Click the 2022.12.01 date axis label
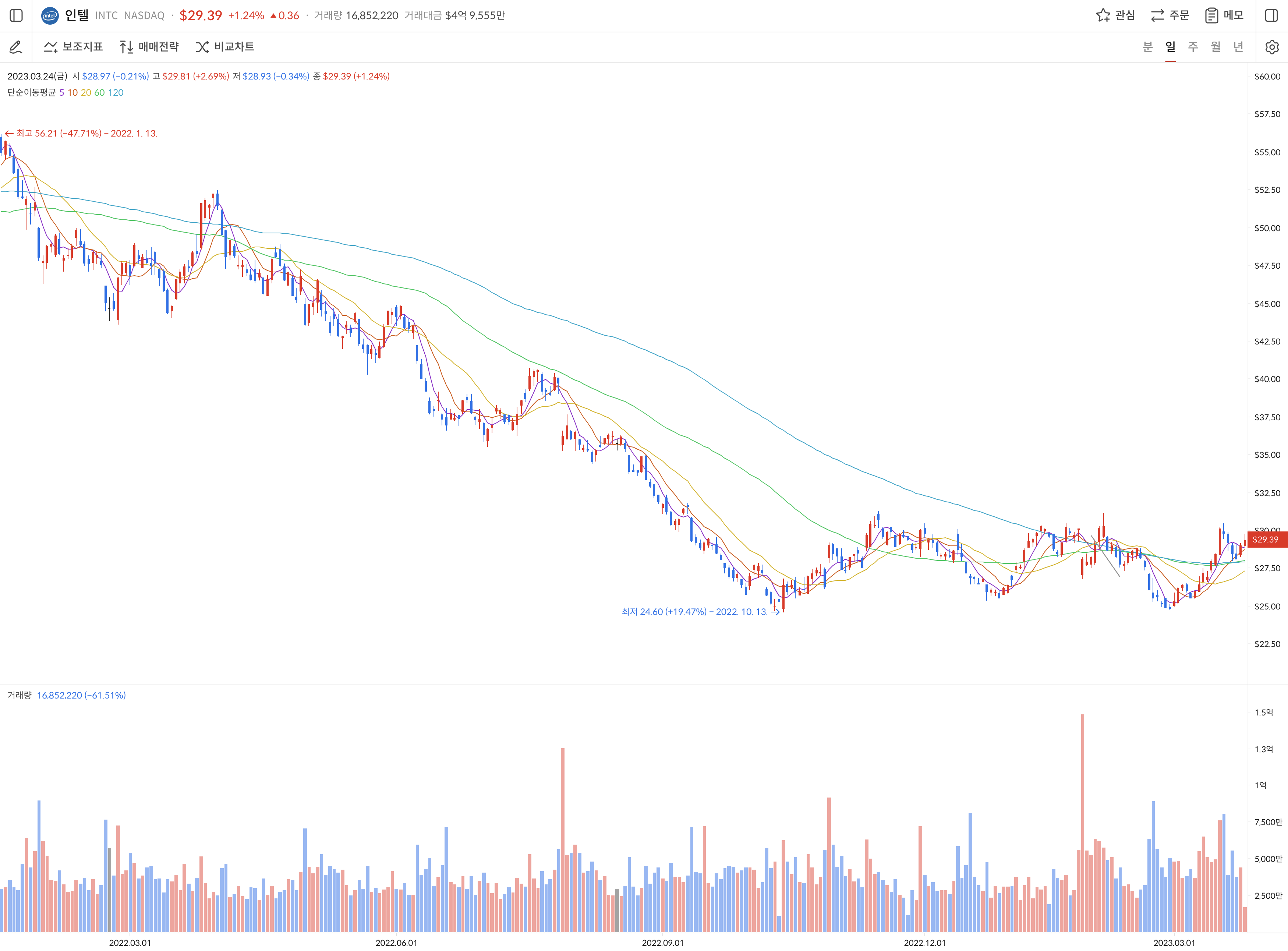Screen dimensions: 1288x951 pyautogui.click(x=925, y=943)
